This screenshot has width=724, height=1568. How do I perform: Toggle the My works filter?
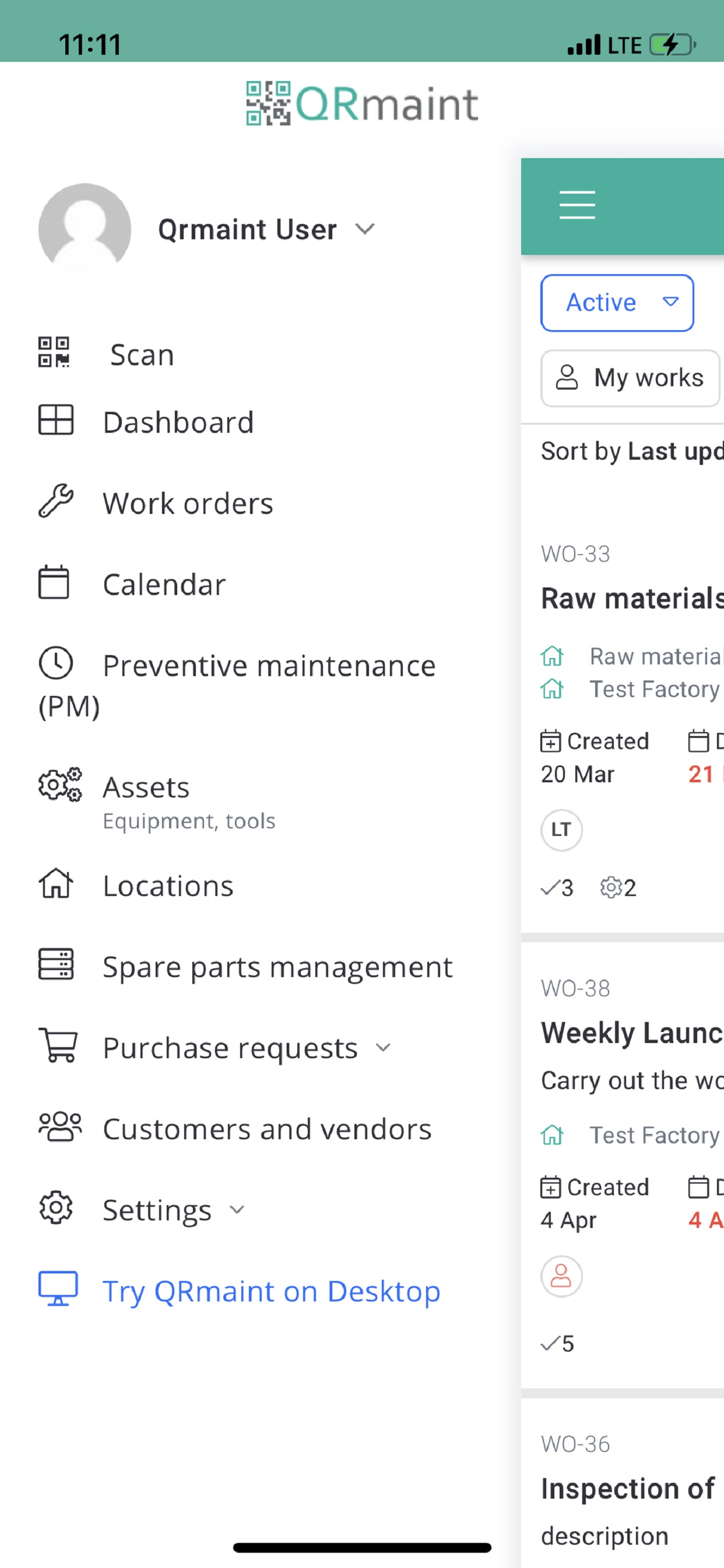pos(630,378)
